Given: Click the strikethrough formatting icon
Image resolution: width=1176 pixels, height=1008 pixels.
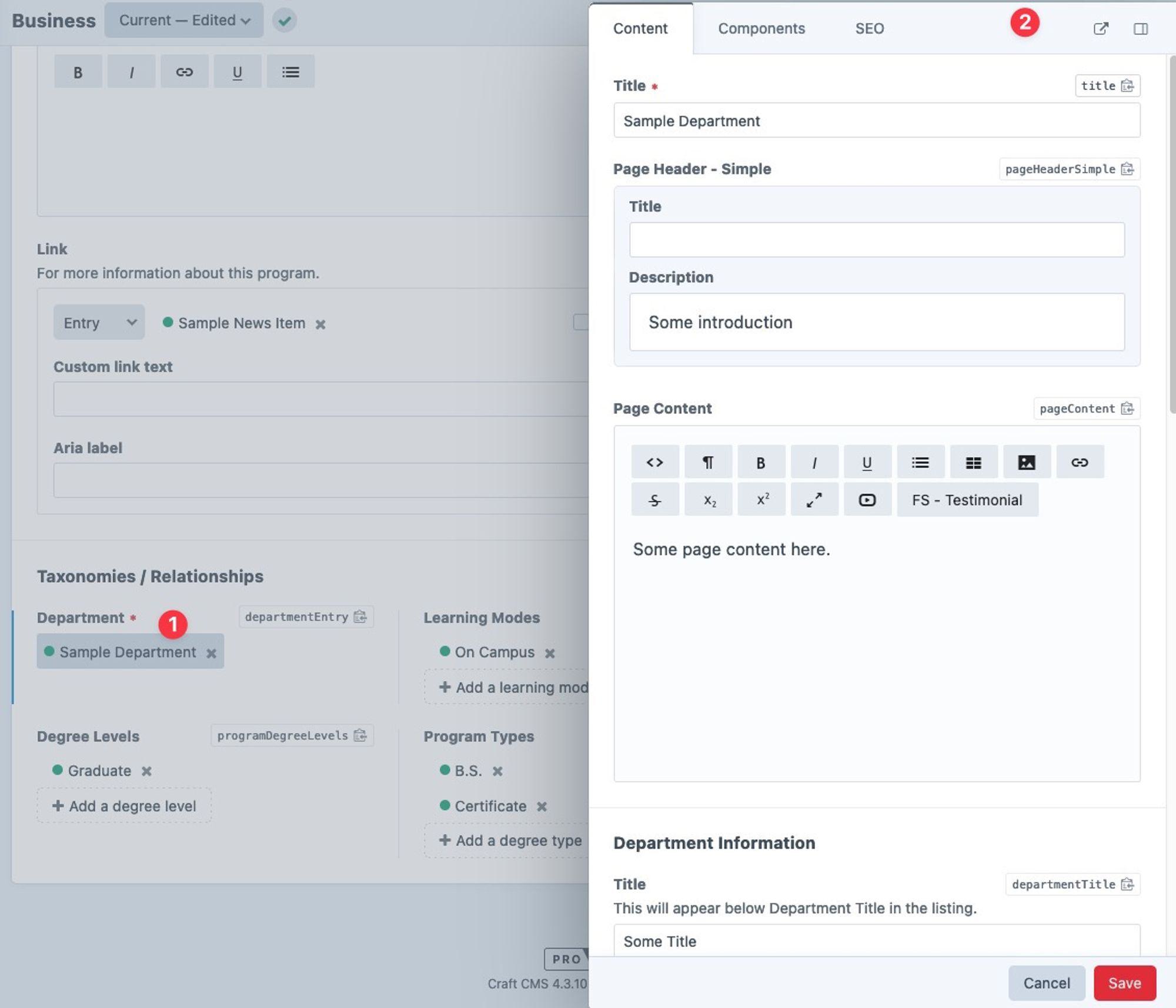Looking at the screenshot, I should coord(654,500).
